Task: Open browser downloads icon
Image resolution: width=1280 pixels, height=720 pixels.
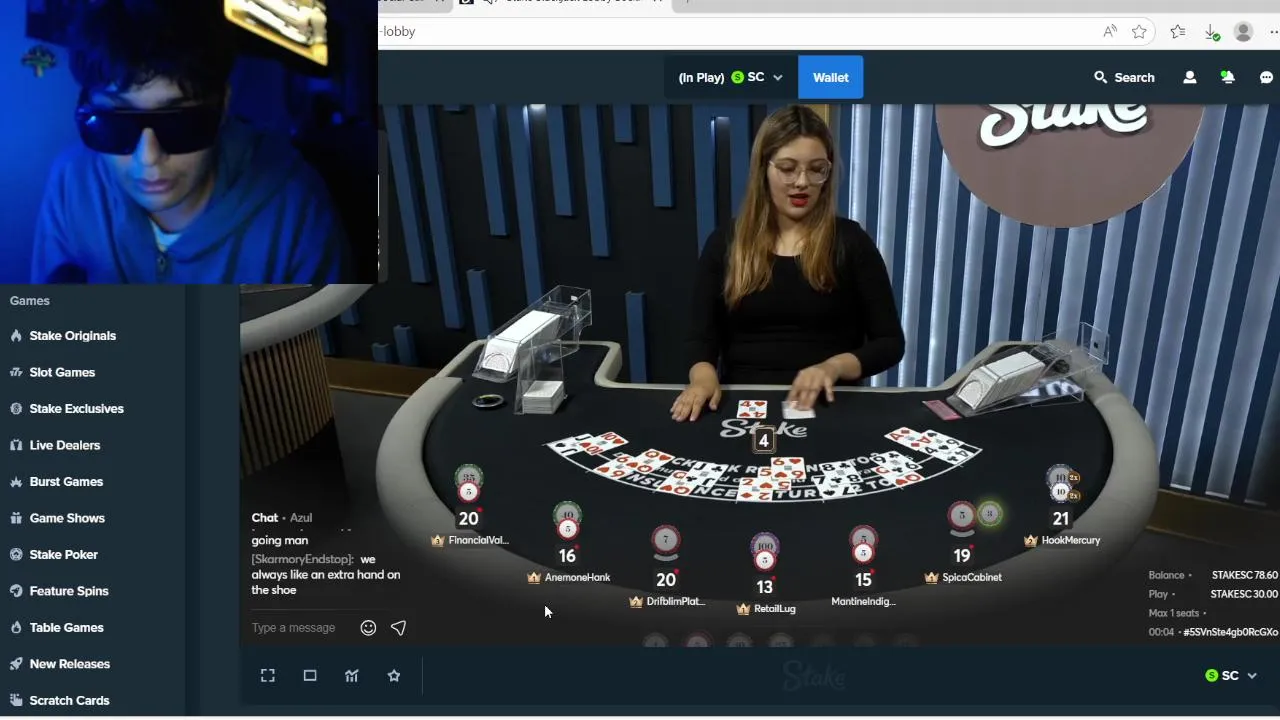Action: (x=1211, y=32)
